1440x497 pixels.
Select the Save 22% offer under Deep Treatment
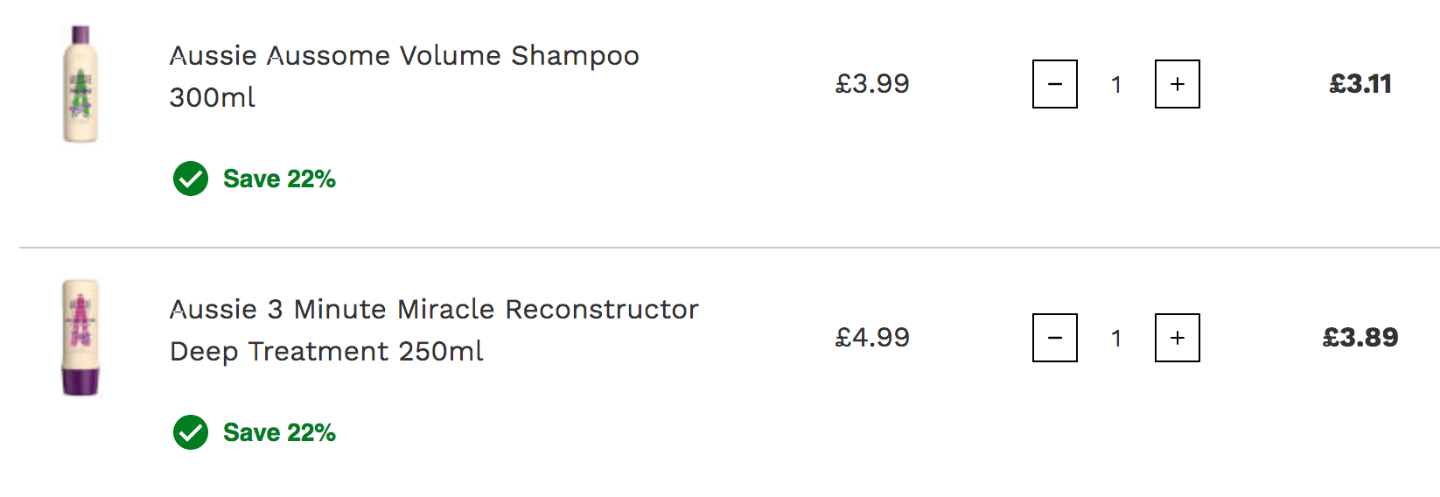pos(279,433)
